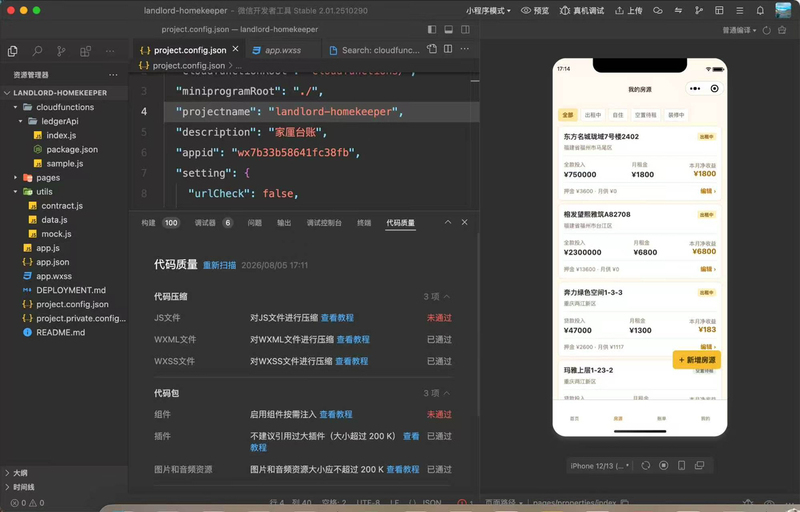Toggle the left sidebar layout icon
The height and width of the screenshot is (512, 800).
[432, 30]
